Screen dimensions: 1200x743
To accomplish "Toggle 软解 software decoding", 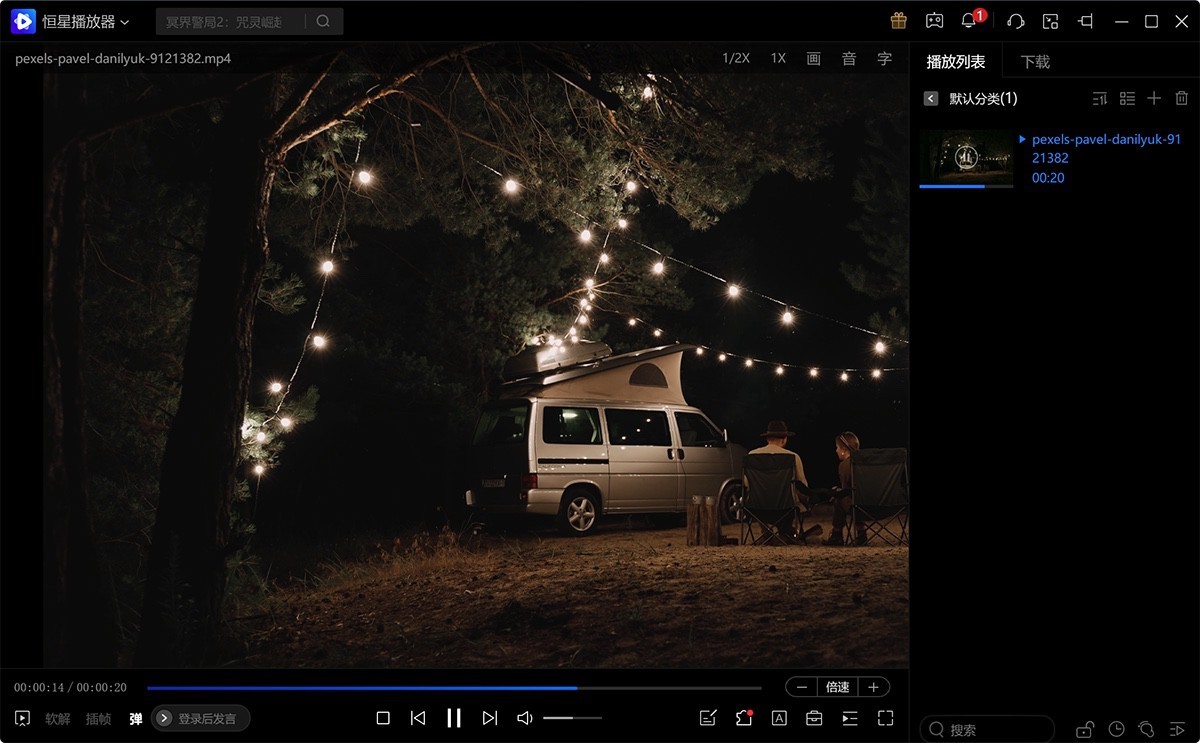I will [58, 718].
